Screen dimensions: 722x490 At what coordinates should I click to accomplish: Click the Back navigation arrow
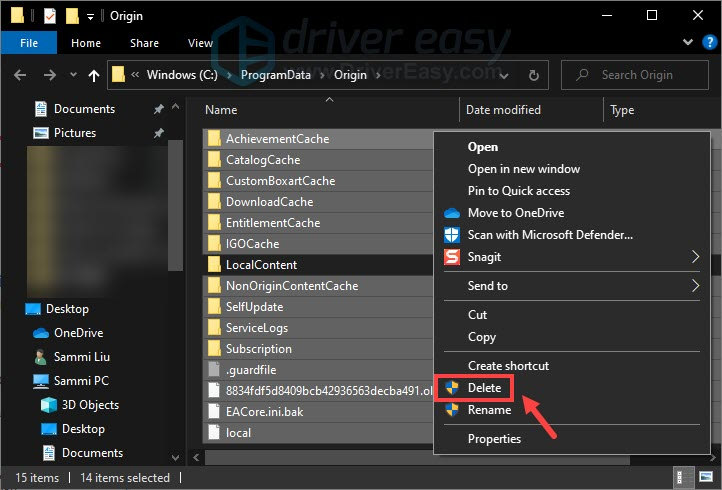(x=20, y=75)
